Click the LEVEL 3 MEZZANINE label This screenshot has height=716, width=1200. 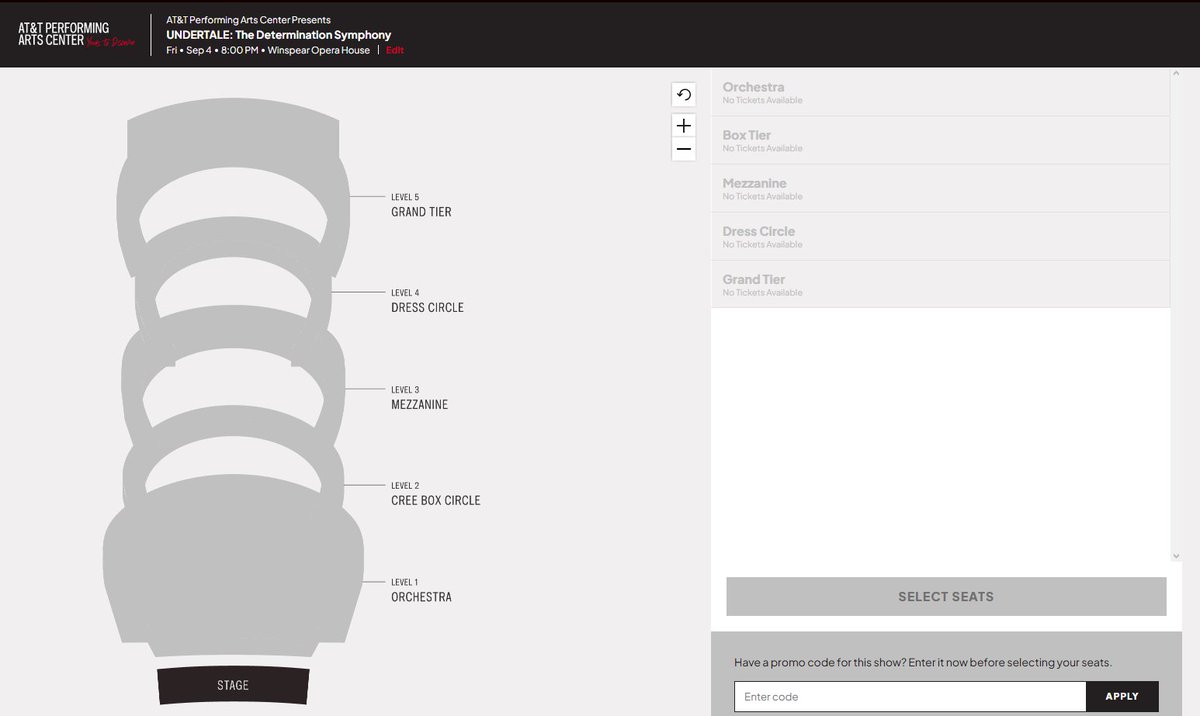tap(419, 398)
